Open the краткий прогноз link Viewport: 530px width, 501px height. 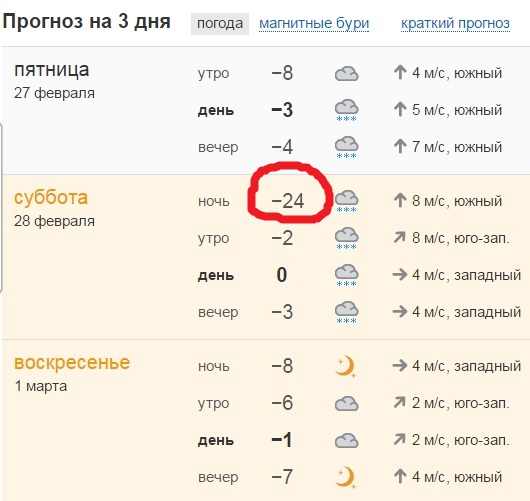click(455, 24)
